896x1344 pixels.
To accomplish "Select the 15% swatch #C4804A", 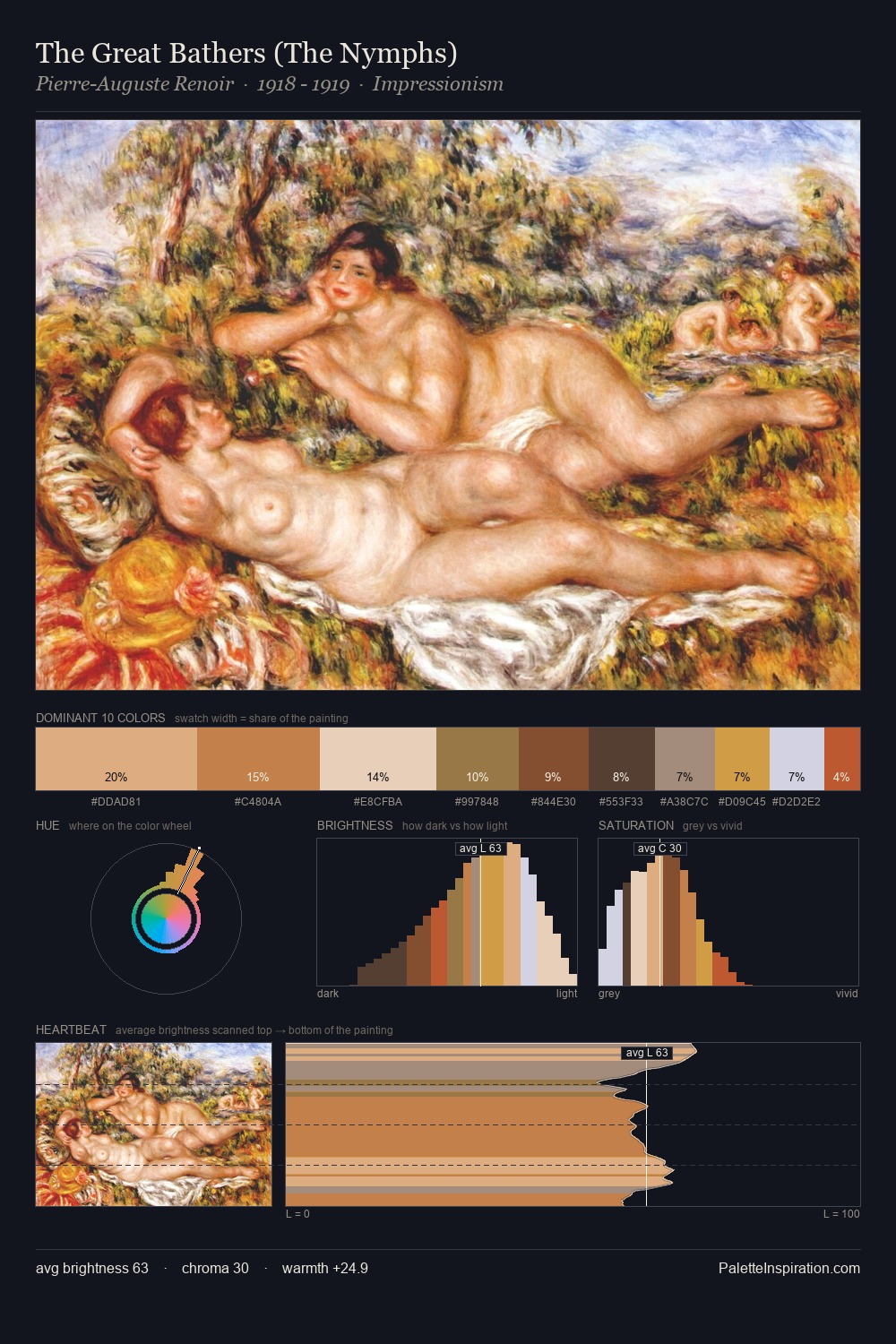I will [258, 759].
